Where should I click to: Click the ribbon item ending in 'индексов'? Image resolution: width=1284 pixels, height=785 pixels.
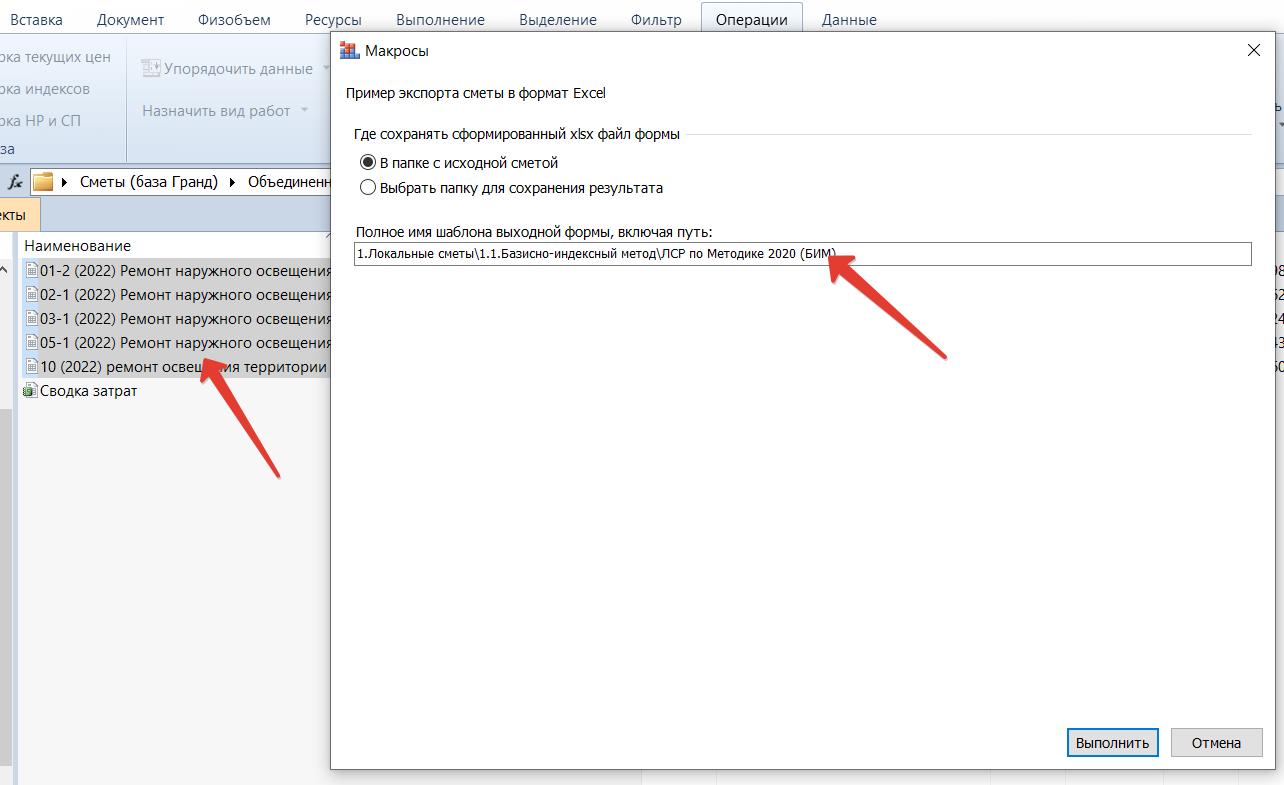[45, 89]
